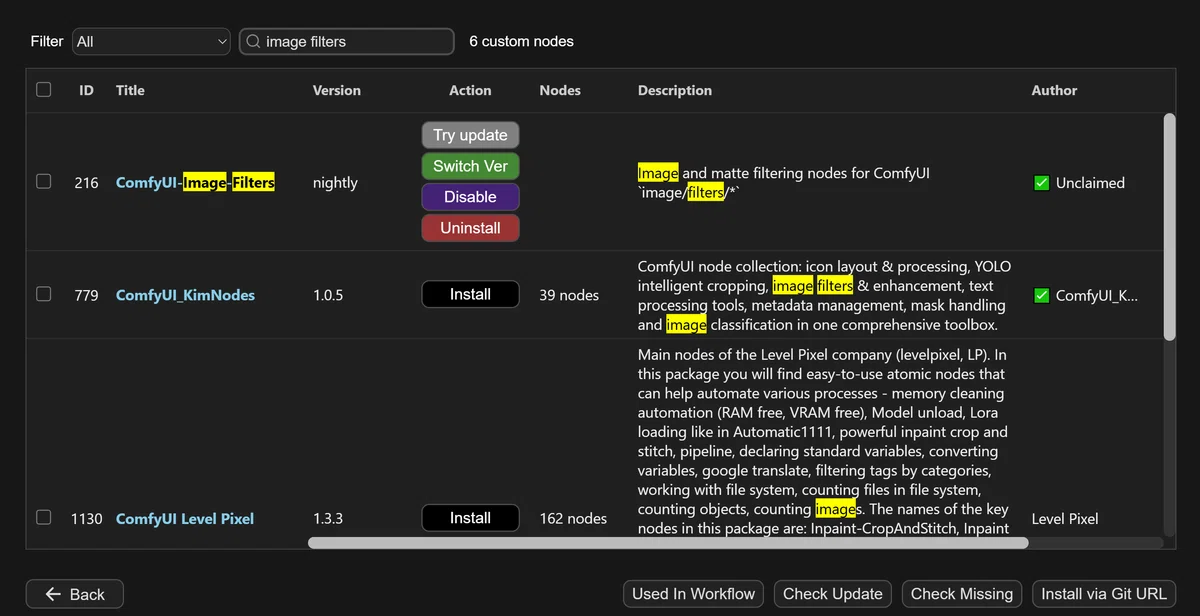The width and height of the screenshot is (1200, 616).
Task: Sort by the Nodes column header
Action: pos(560,90)
